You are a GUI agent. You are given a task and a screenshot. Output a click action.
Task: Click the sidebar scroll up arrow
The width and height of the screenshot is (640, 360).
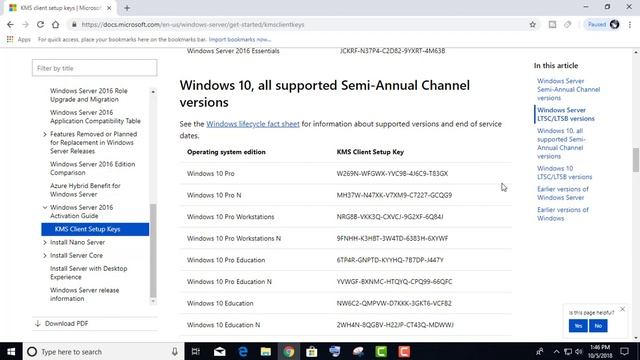pos(153,92)
